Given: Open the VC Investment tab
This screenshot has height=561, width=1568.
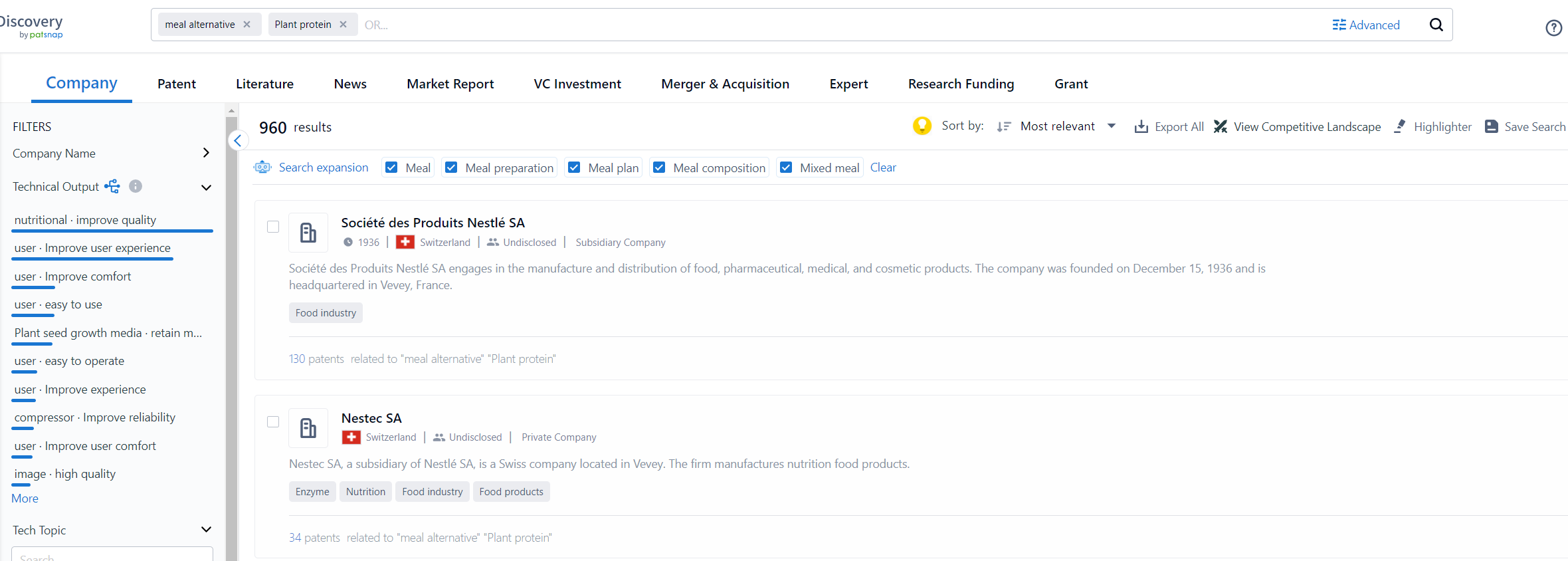Looking at the screenshot, I should pos(577,84).
